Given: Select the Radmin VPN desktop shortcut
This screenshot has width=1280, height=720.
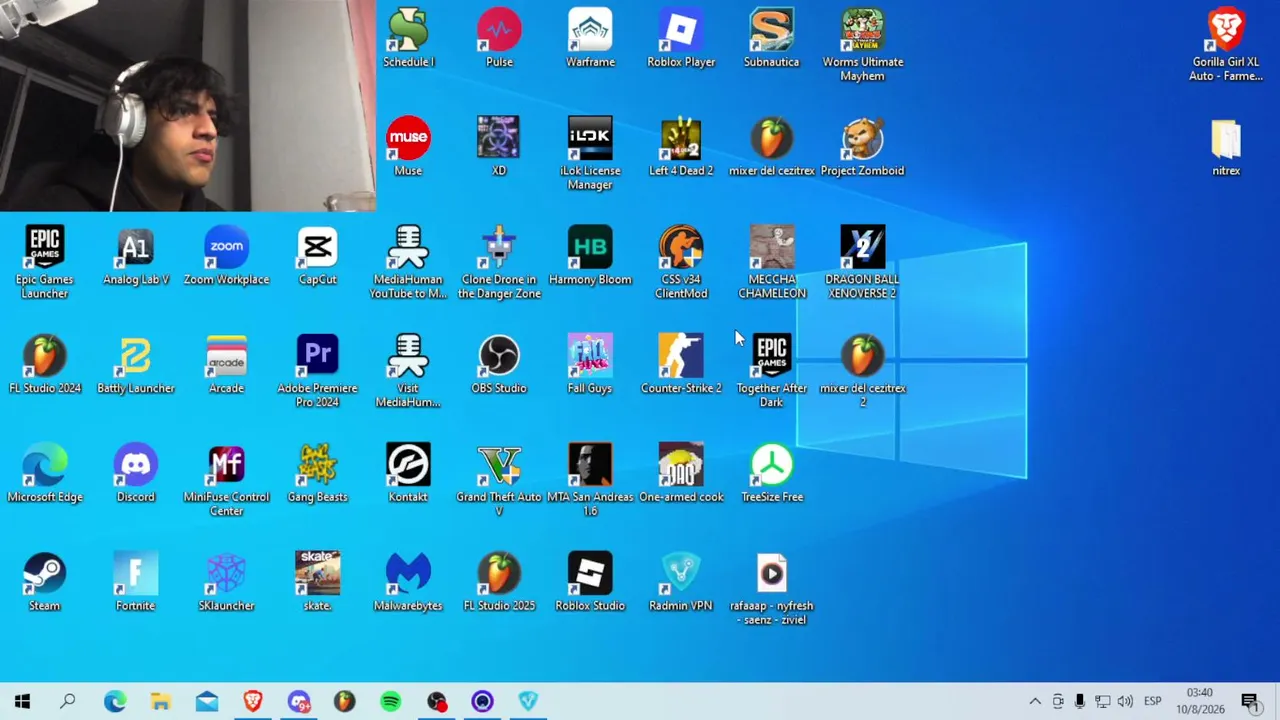Looking at the screenshot, I should click(x=681, y=583).
